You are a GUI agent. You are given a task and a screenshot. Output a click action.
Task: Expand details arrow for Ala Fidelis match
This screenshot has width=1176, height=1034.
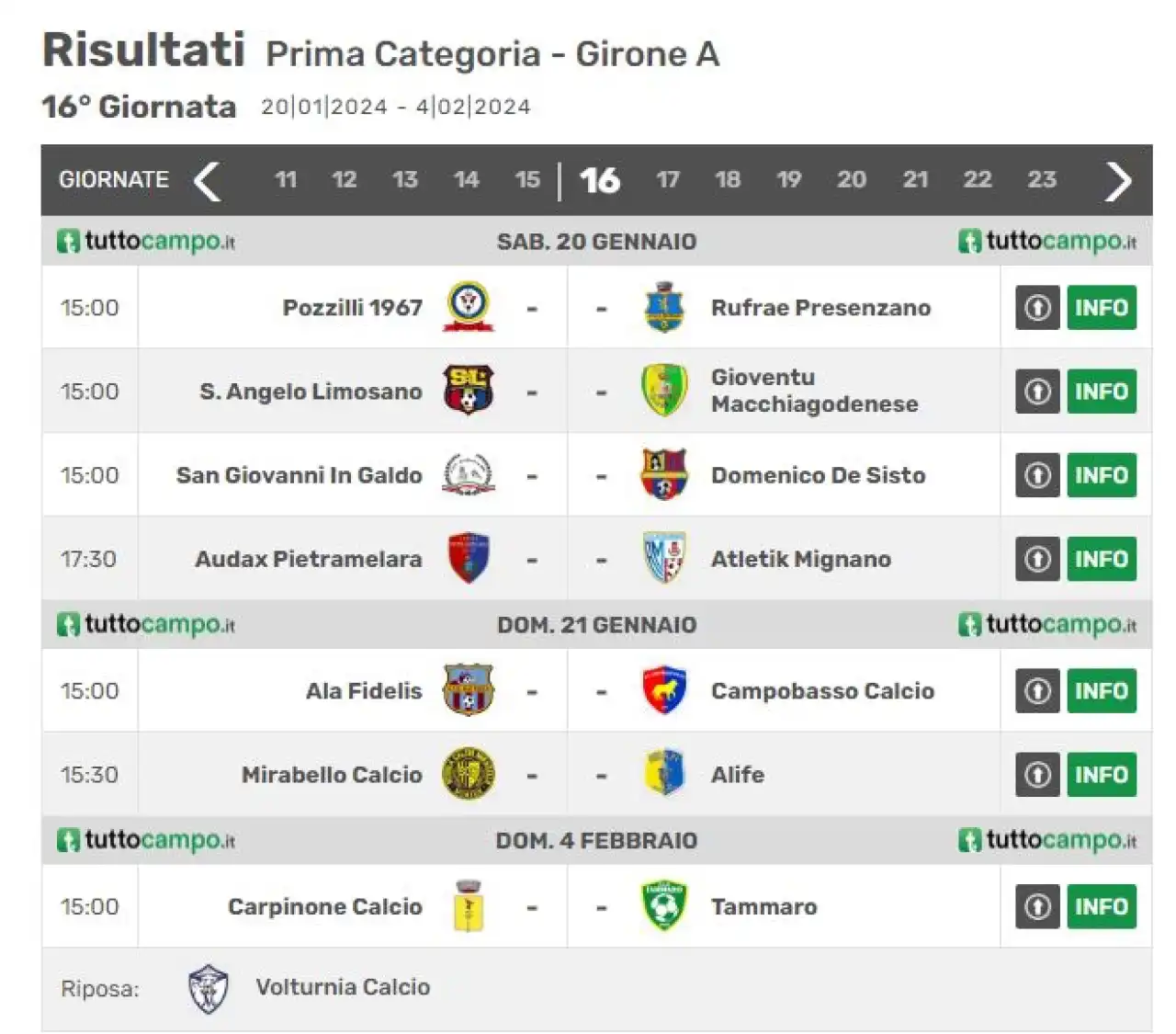1037,691
